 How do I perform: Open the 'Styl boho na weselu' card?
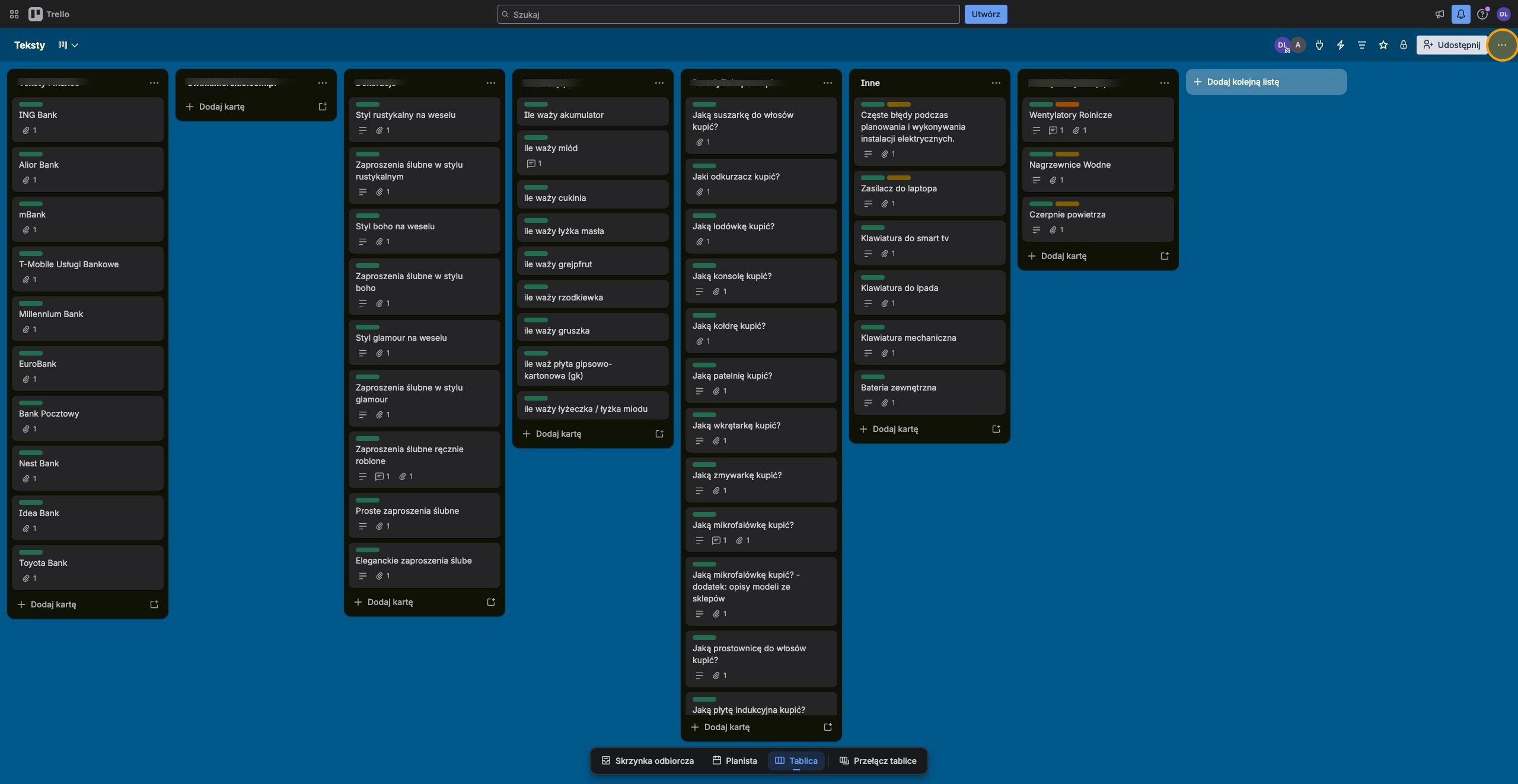coord(425,231)
